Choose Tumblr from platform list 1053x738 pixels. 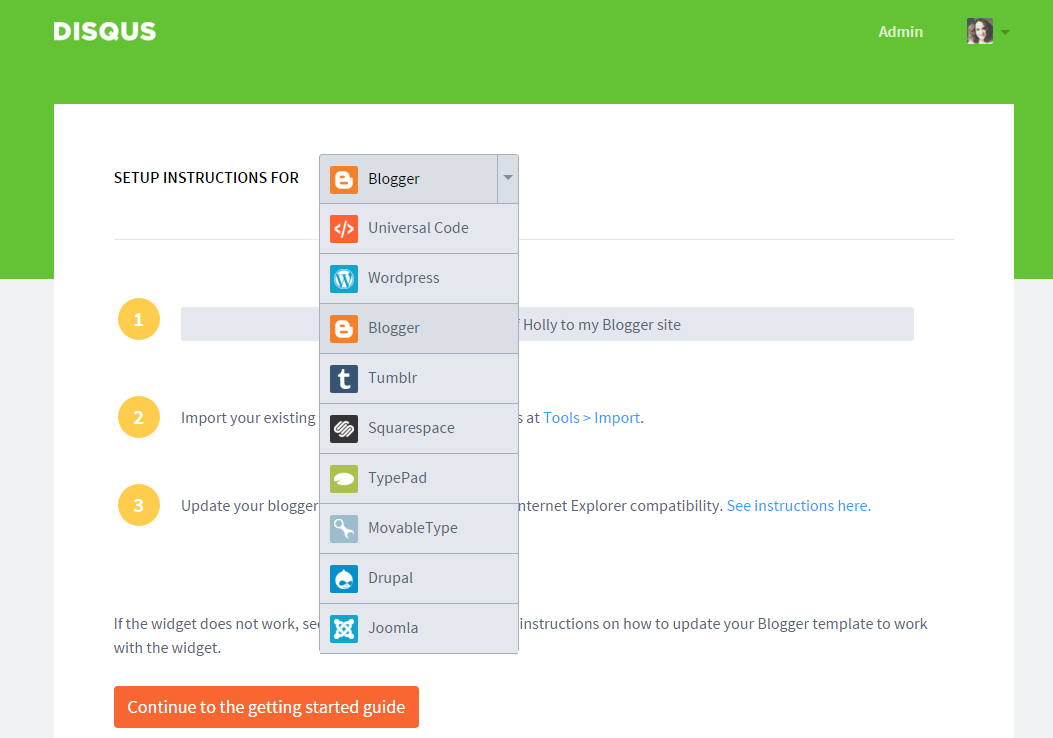click(419, 379)
